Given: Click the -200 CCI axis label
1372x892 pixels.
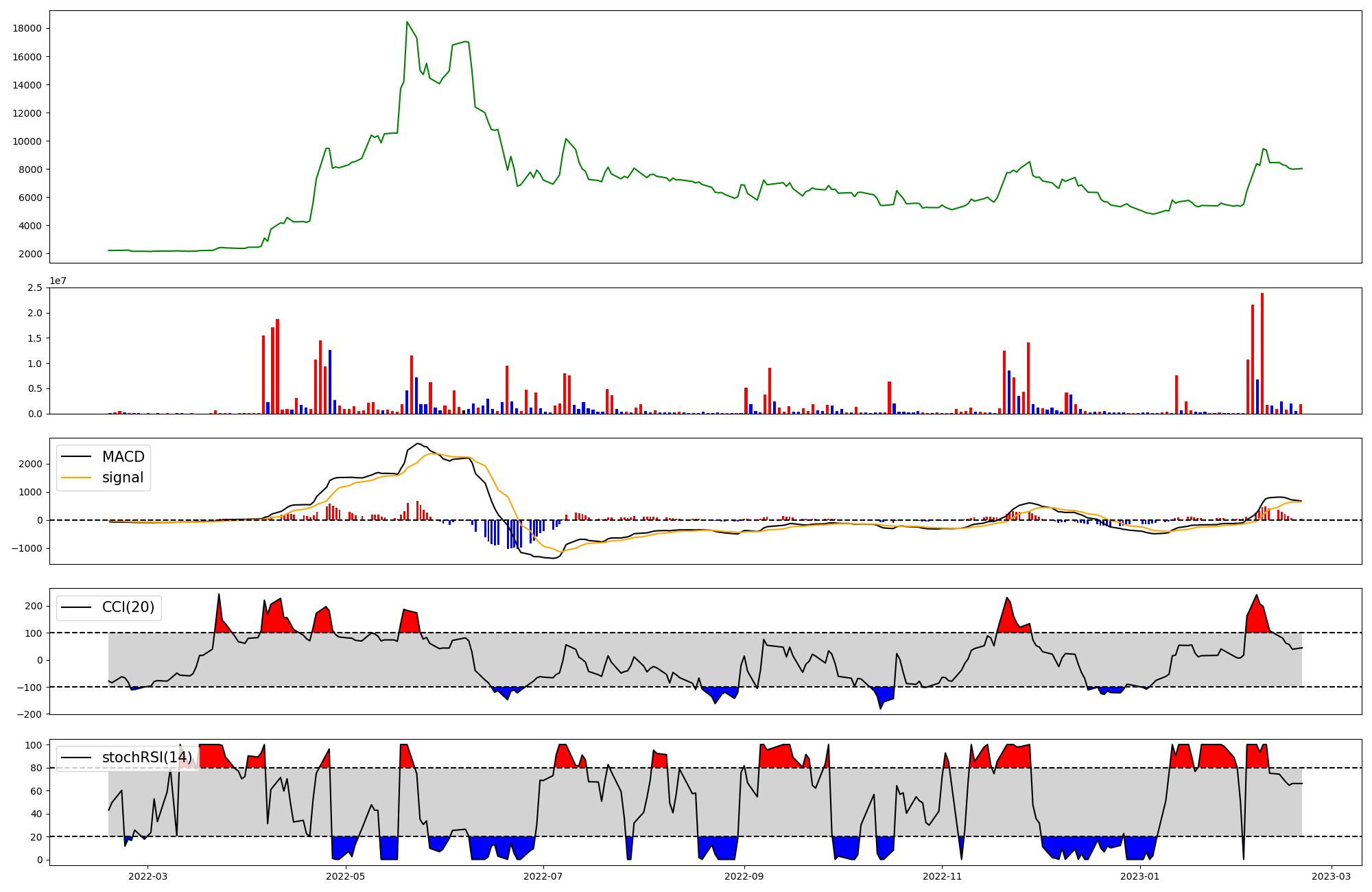Looking at the screenshot, I should pyautogui.click(x=29, y=714).
